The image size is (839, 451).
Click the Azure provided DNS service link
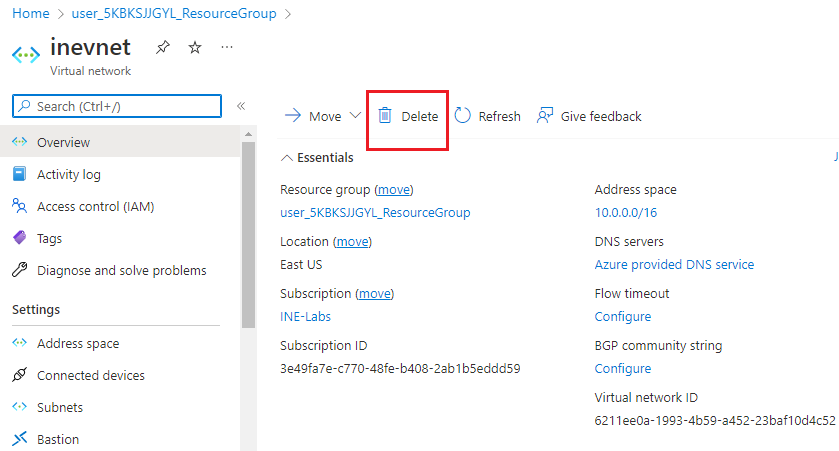(674, 264)
